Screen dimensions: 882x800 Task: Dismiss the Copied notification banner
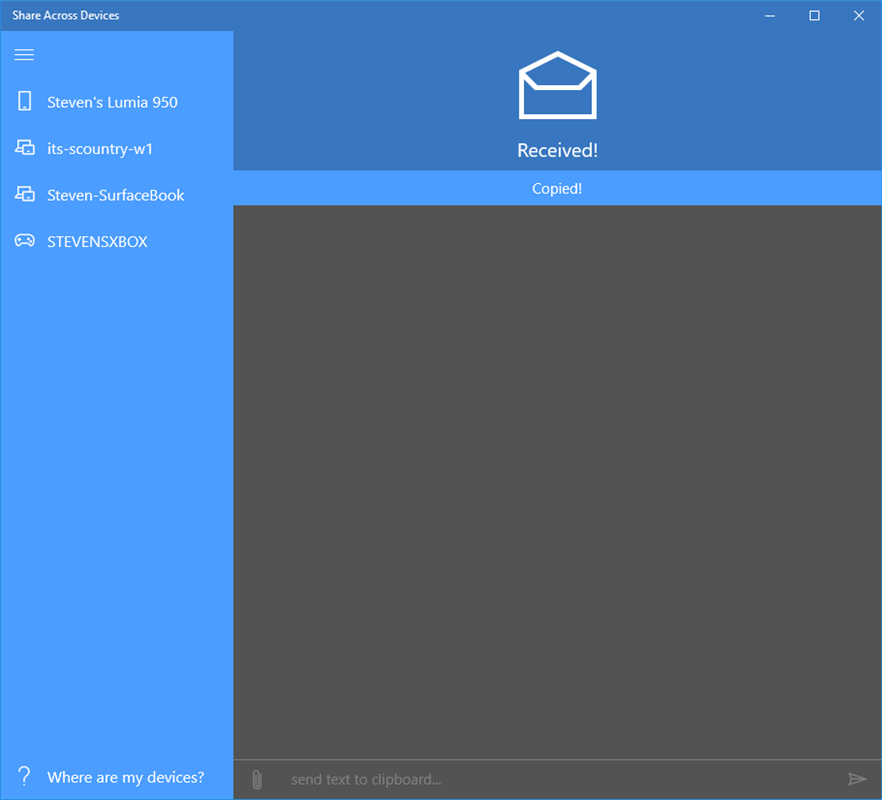557,188
